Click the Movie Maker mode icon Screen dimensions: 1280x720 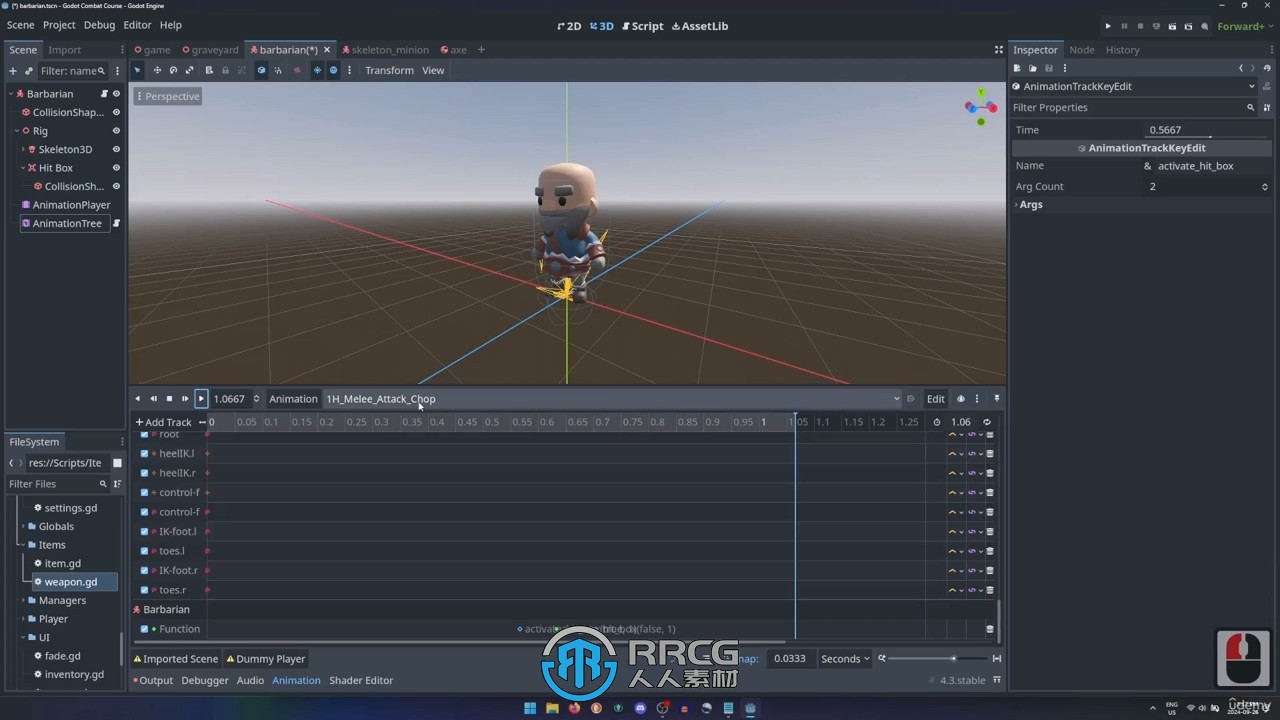click(1205, 26)
